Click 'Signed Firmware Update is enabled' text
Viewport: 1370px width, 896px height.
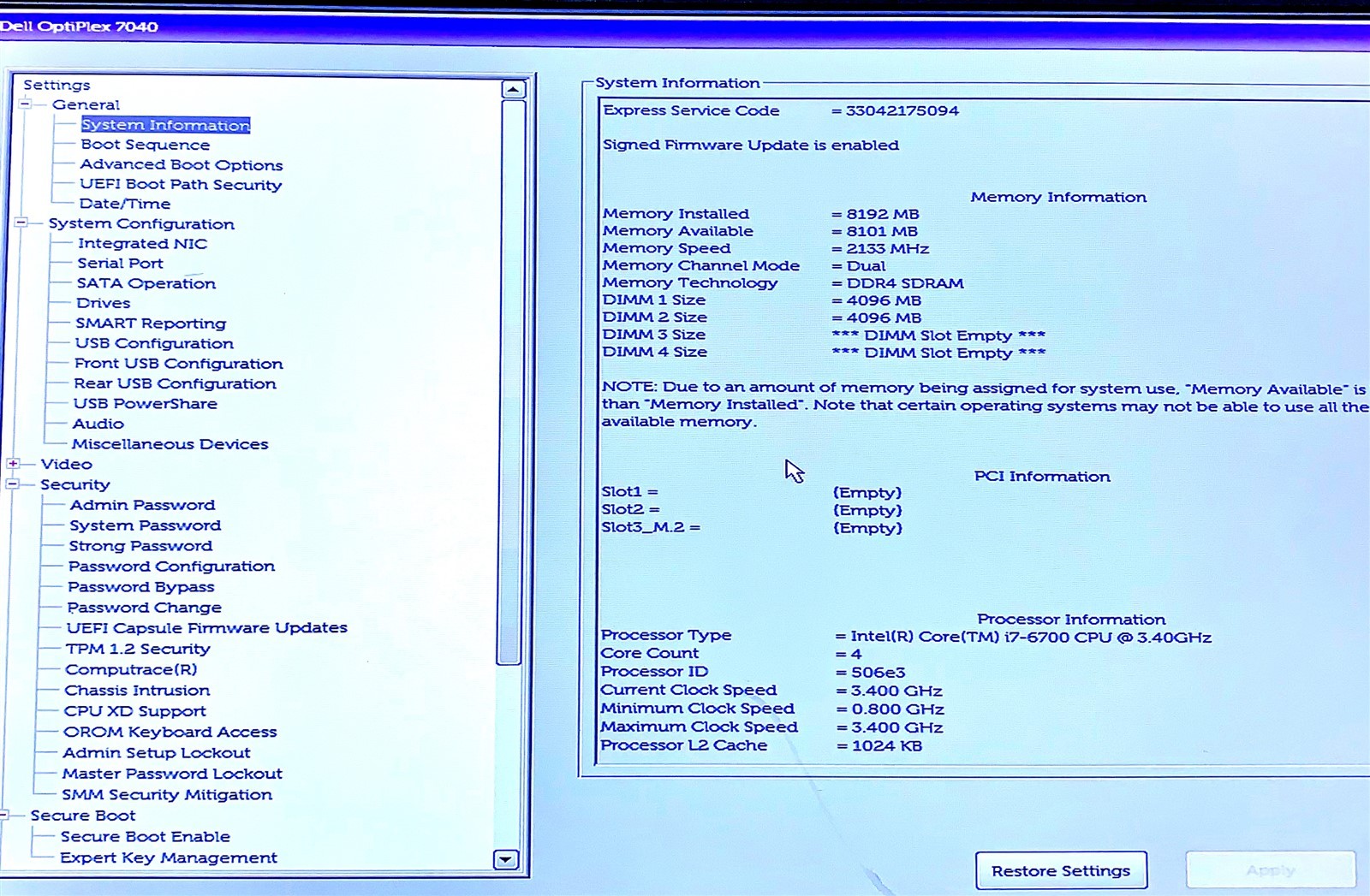(x=751, y=145)
